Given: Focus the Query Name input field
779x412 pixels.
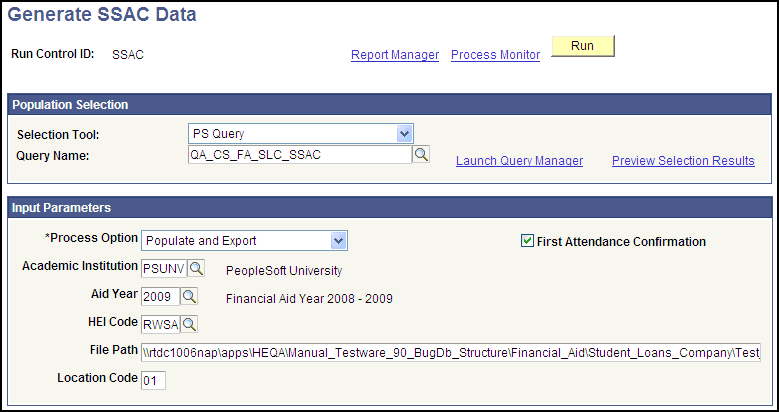Looking at the screenshot, I should click(300, 155).
